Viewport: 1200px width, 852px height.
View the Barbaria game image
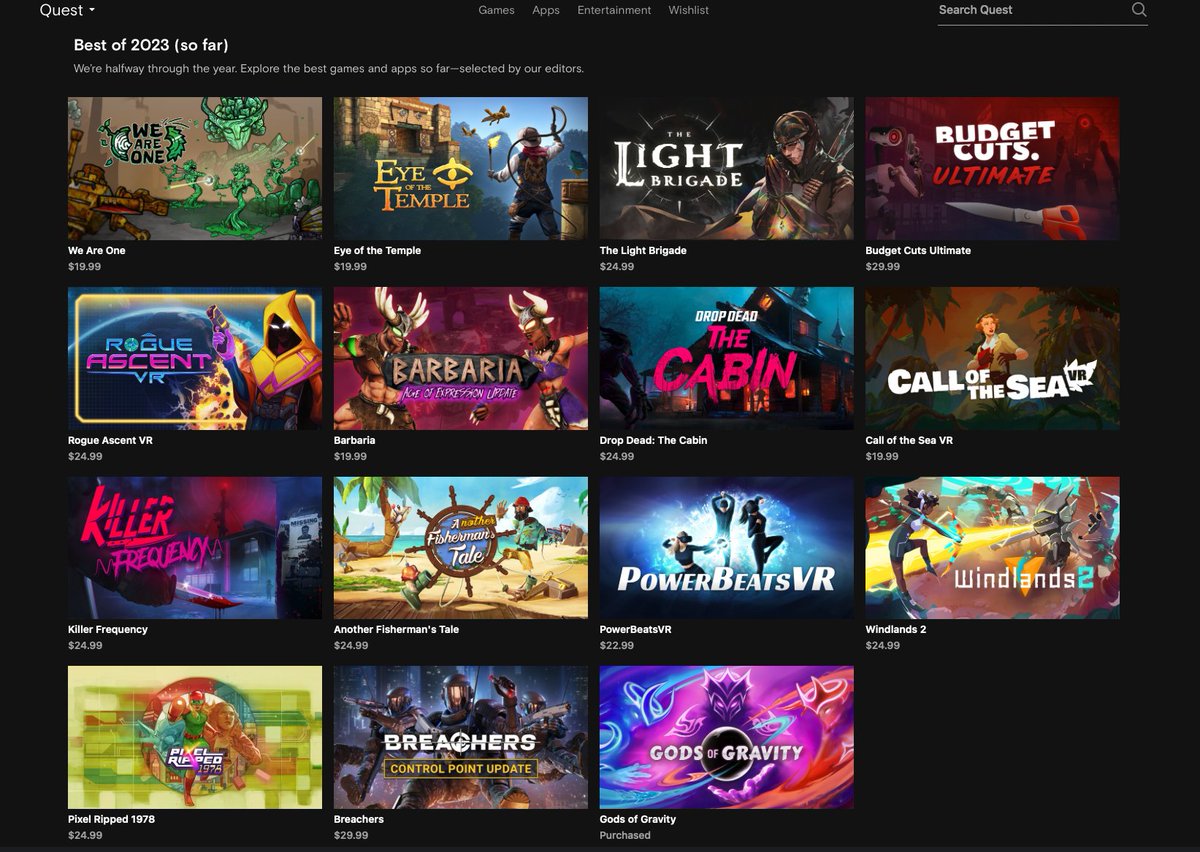(460, 357)
